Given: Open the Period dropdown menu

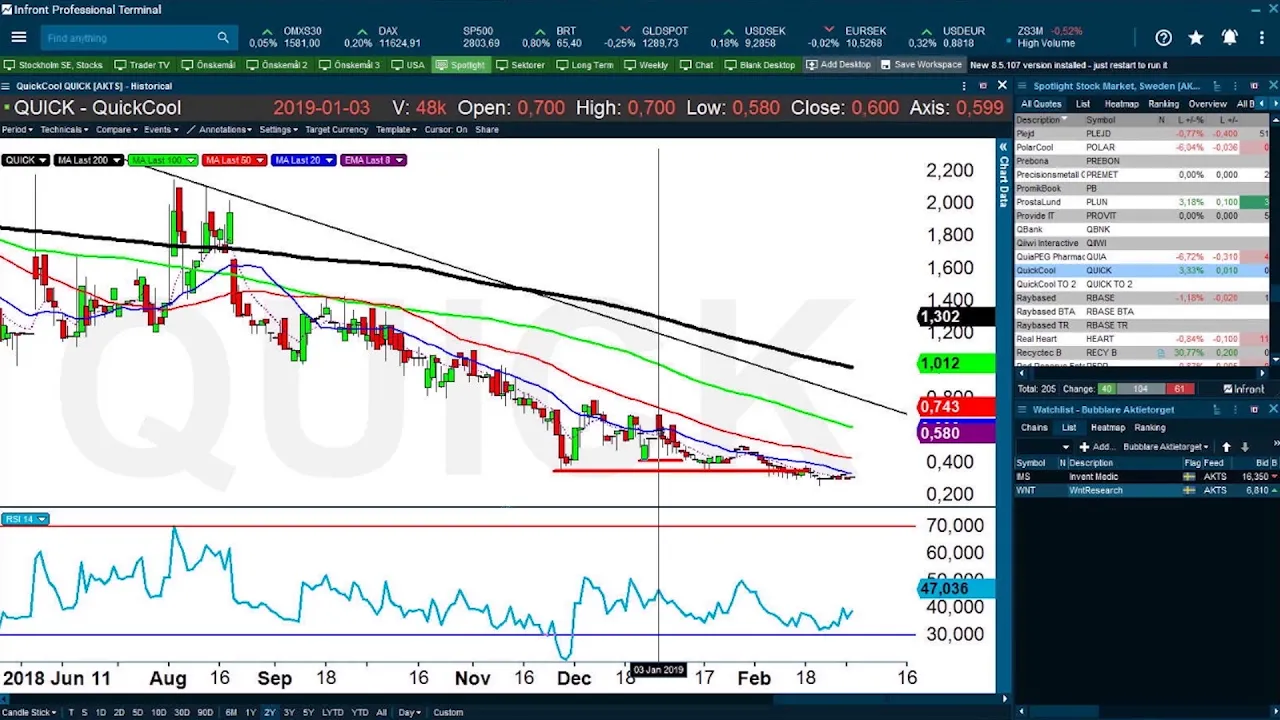Looking at the screenshot, I should [16, 129].
